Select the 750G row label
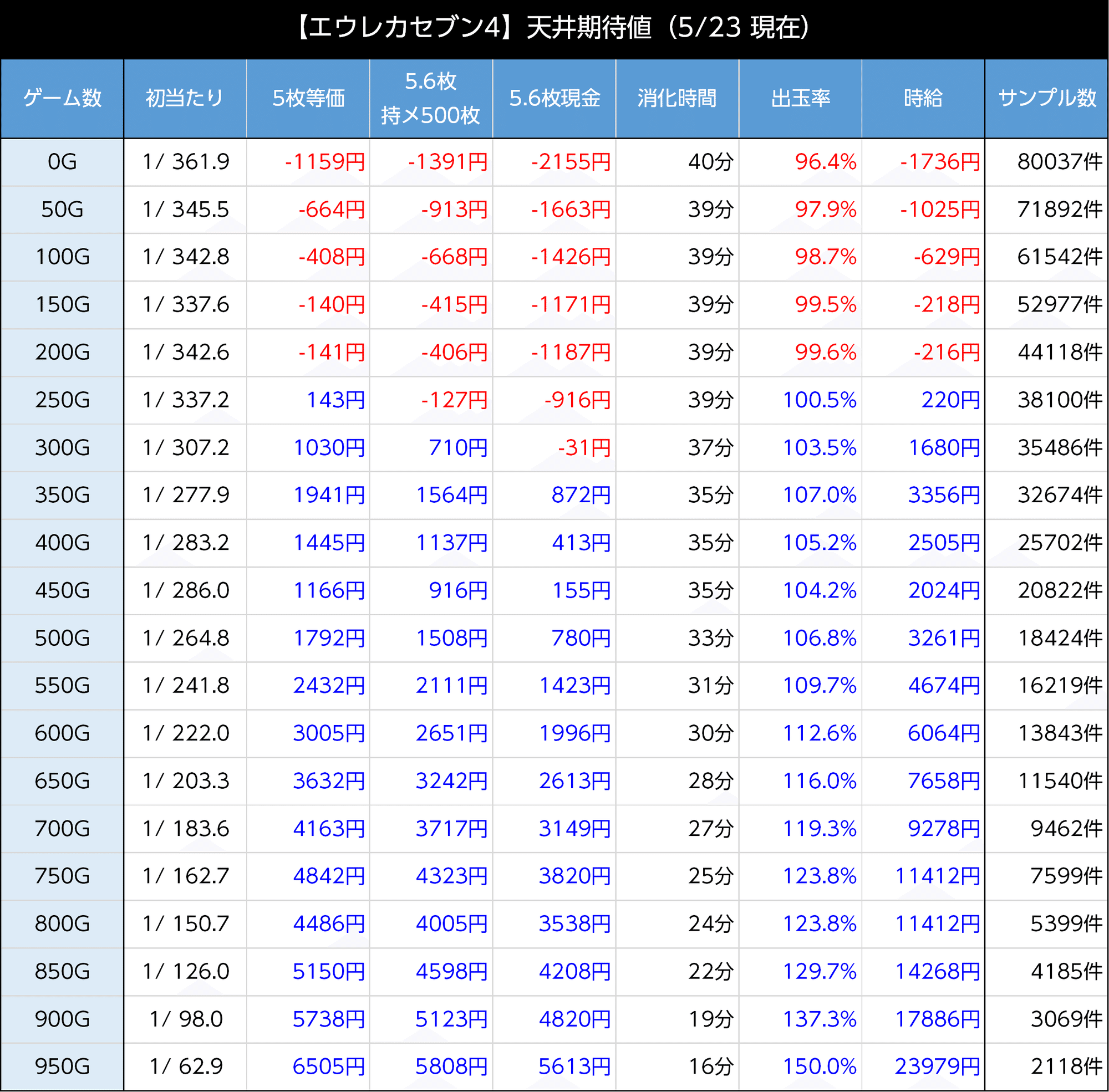This screenshot has width=1109, height=1092. (62, 876)
